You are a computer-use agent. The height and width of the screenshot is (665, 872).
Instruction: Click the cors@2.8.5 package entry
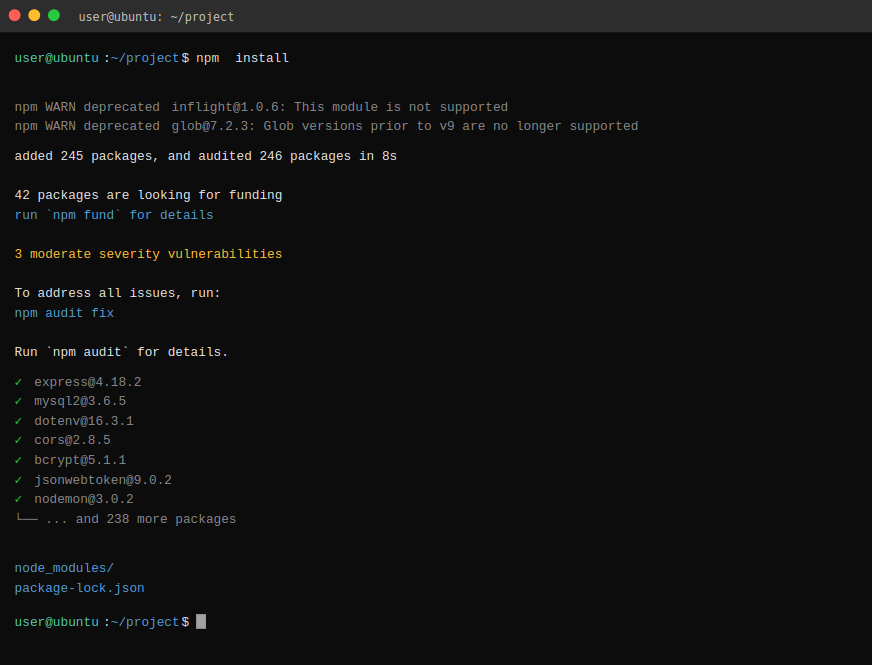tap(72, 440)
